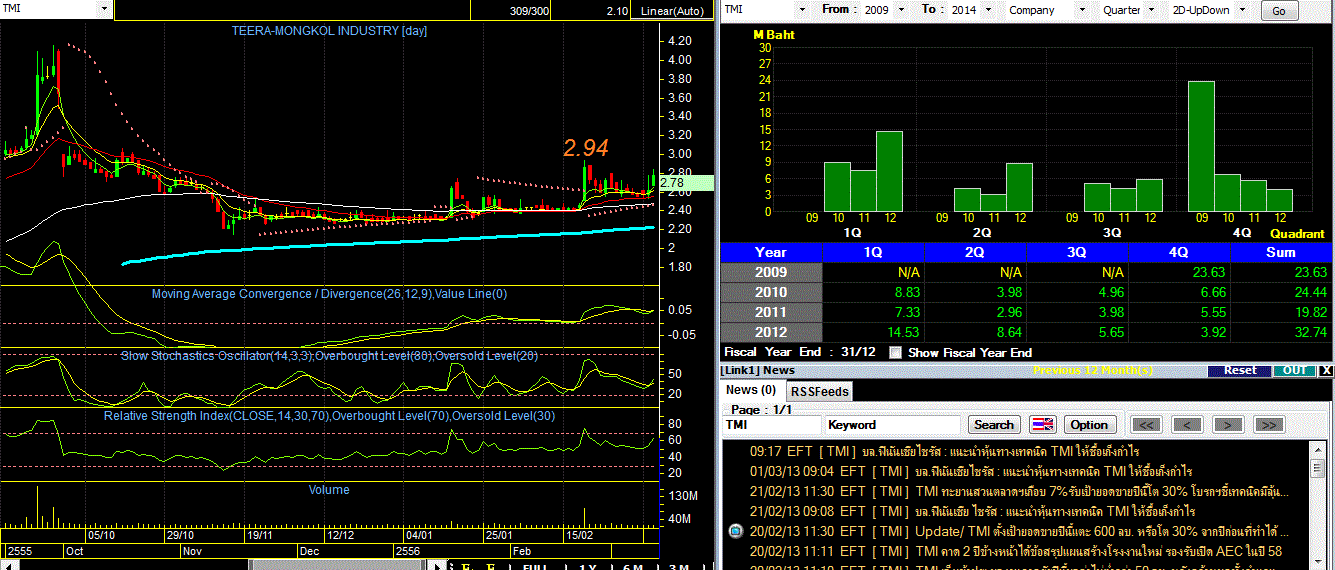Switch to the RSSFeeds tab
This screenshot has height=570, width=1335.
point(819,391)
